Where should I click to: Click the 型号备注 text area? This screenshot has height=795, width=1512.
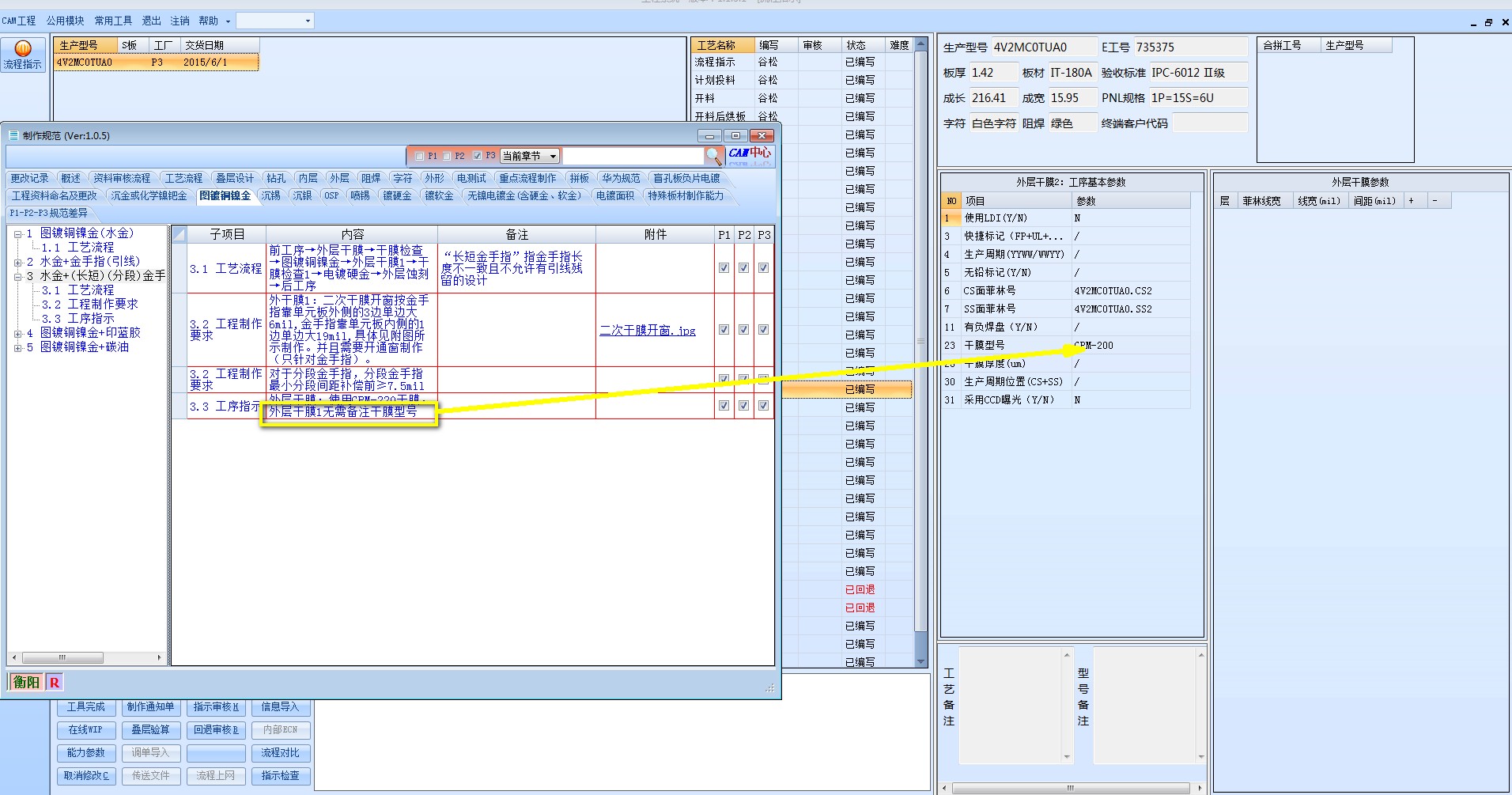pyautogui.click(x=1144, y=705)
